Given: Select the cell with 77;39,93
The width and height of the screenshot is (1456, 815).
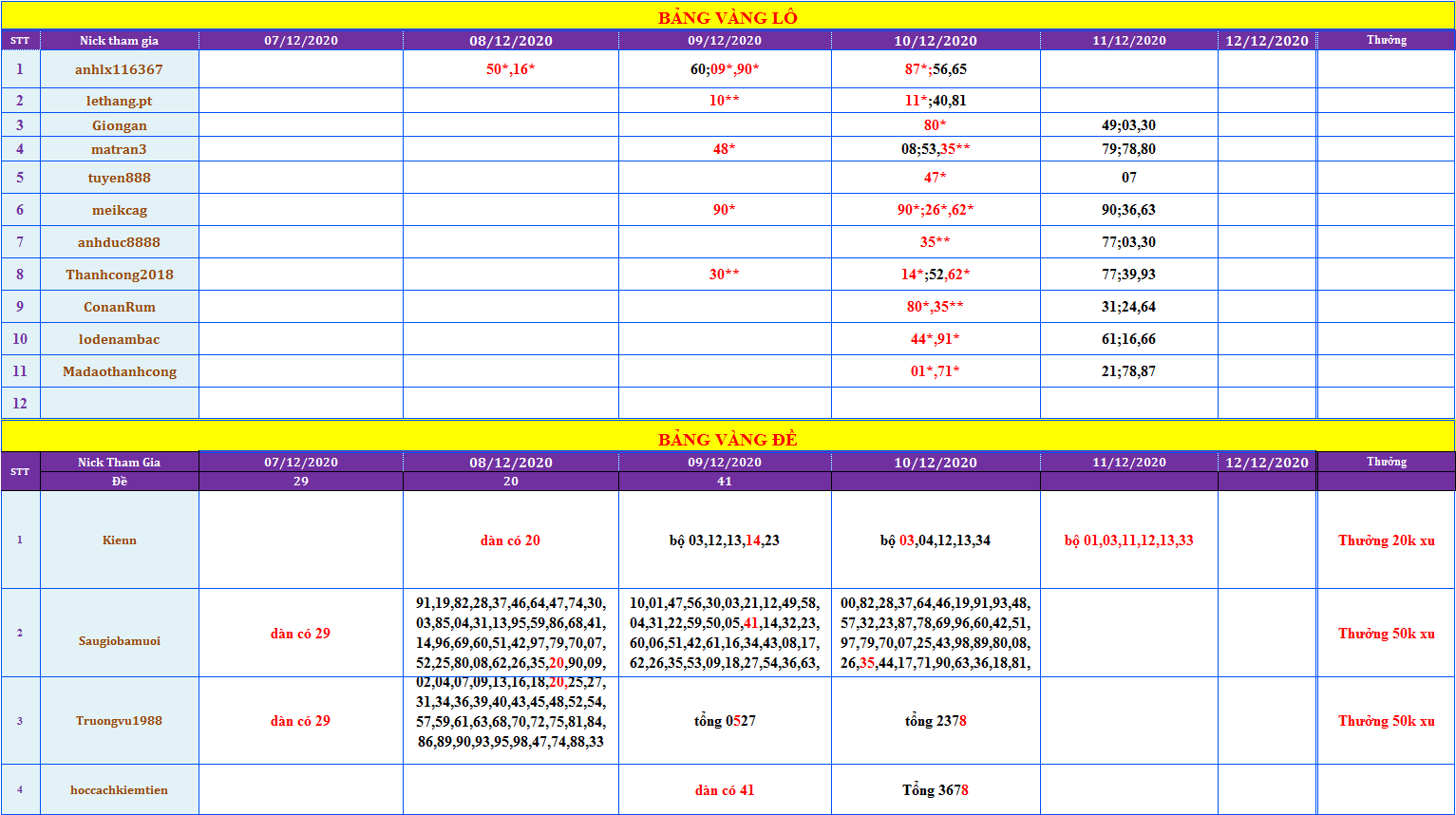Looking at the screenshot, I should pyautogui.click(x=1129, y=274).
